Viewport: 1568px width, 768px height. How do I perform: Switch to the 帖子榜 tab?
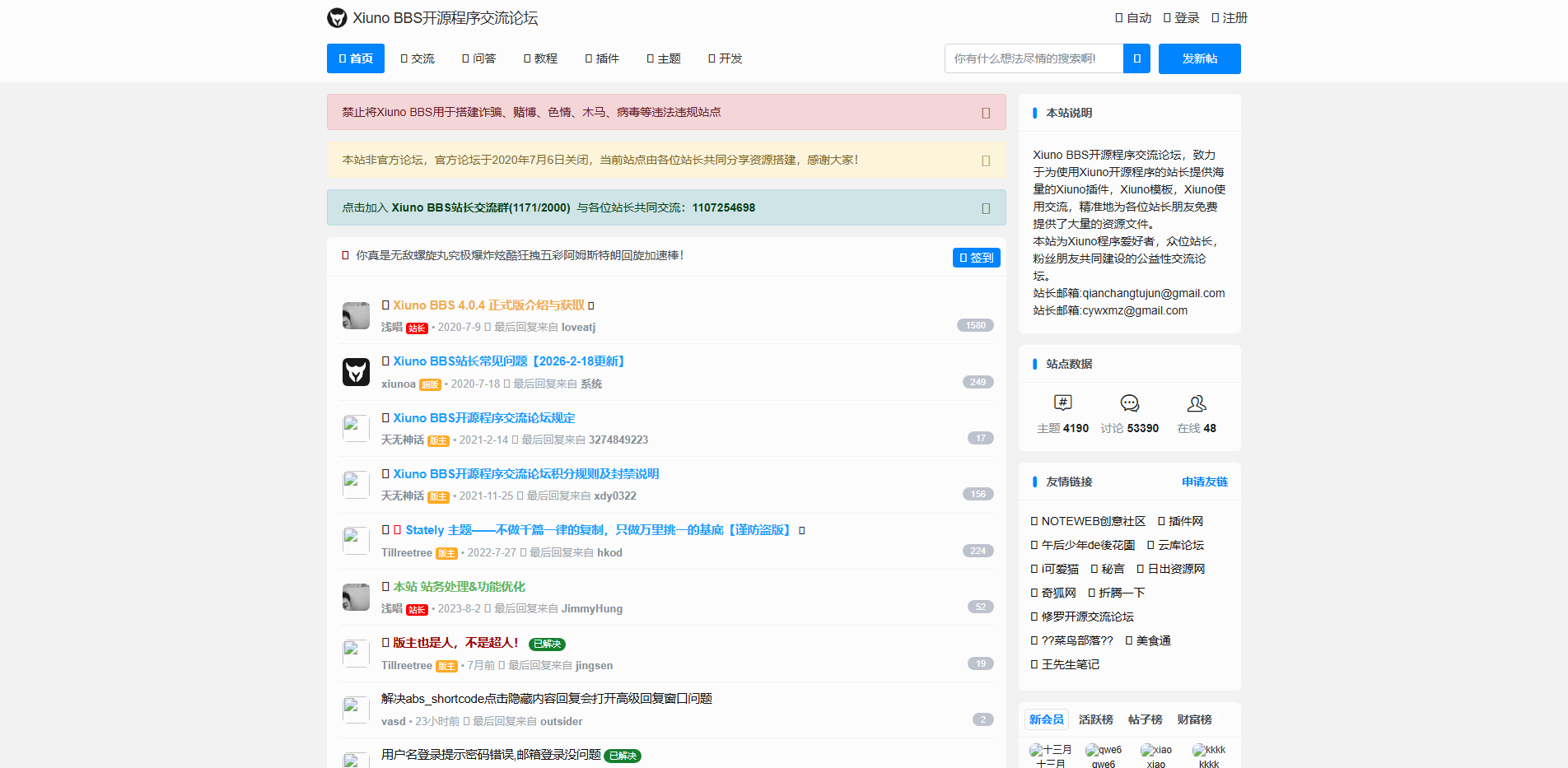1145,719
